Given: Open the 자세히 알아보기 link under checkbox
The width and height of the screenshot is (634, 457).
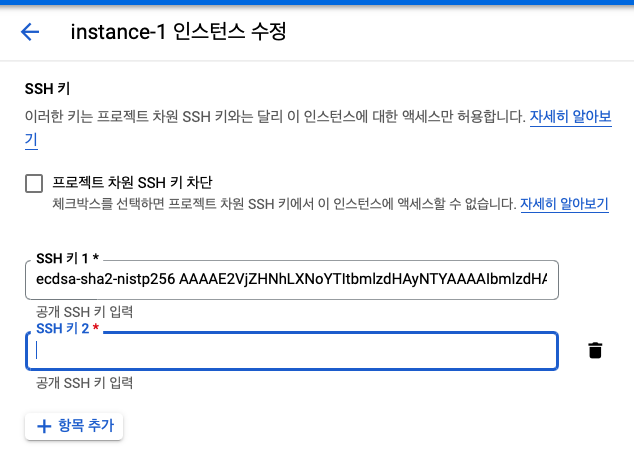Looking at the screenshot, I should (x=564, y=204).
